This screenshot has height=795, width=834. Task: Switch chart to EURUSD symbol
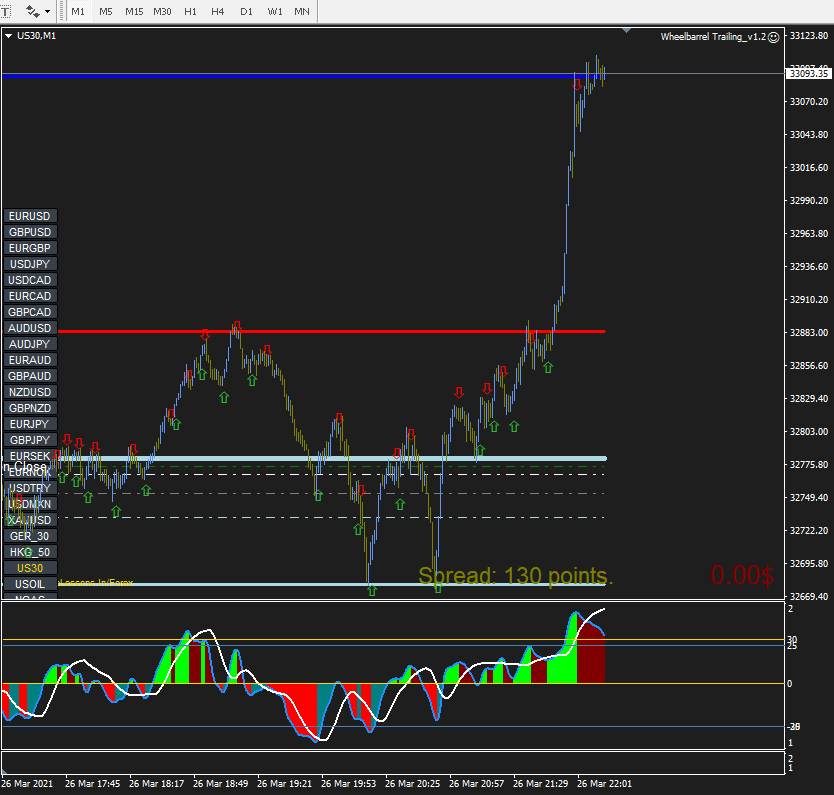pos(30,216)
